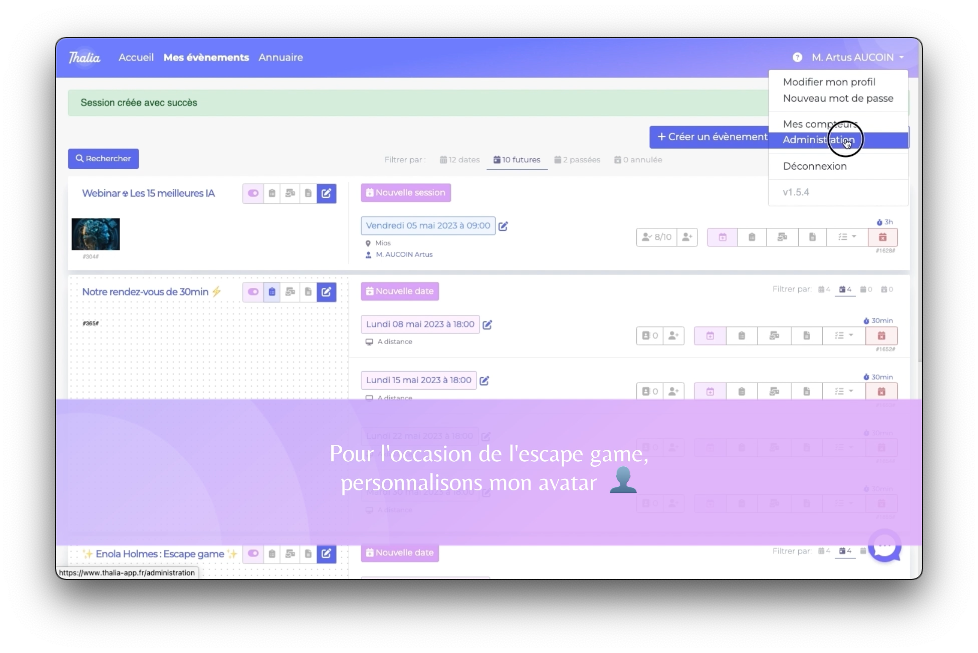Click the Webinar event thumbnail image

pyautogui.click(x=96, y=234)
